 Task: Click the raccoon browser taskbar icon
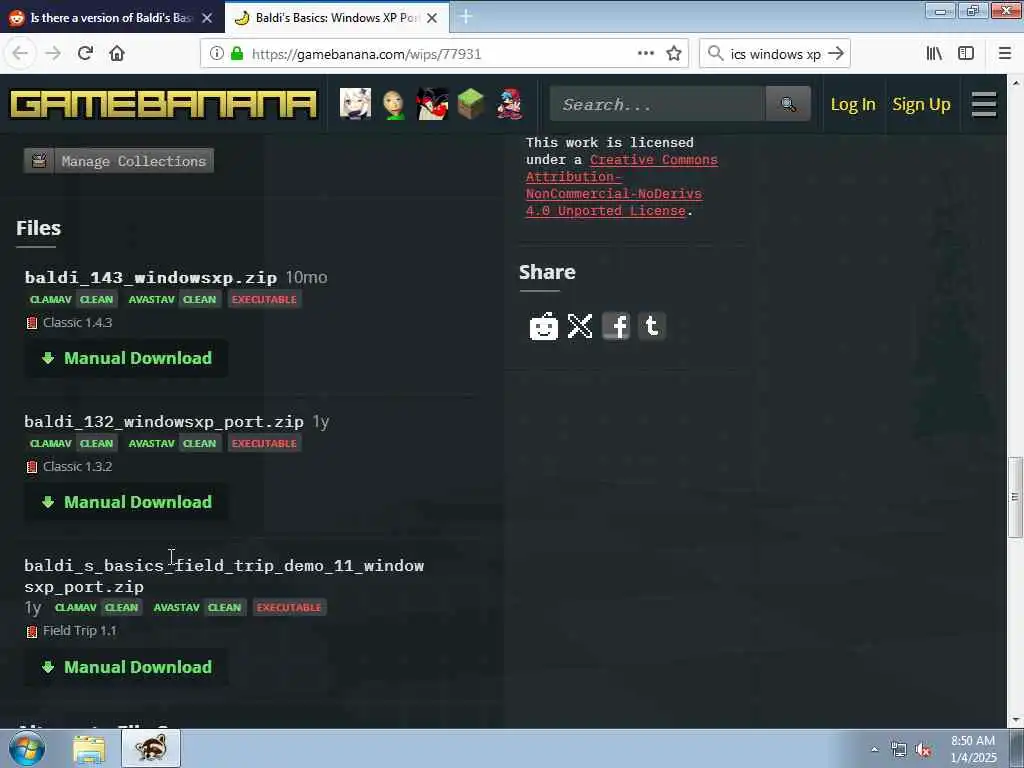pyautogui.click(x=151, y=748)
